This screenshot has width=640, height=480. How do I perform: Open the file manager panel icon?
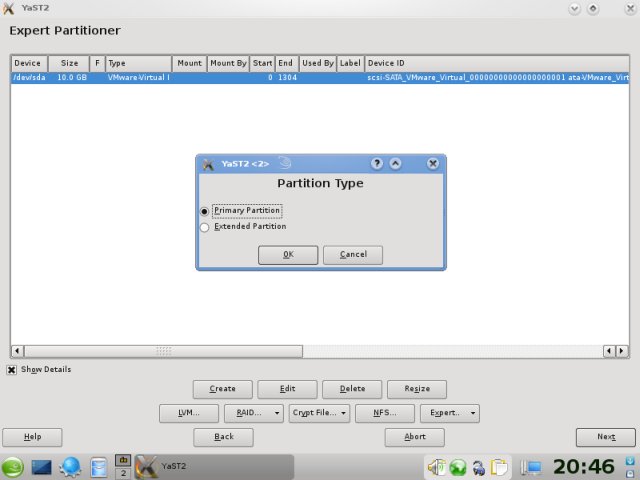point(98,468)
